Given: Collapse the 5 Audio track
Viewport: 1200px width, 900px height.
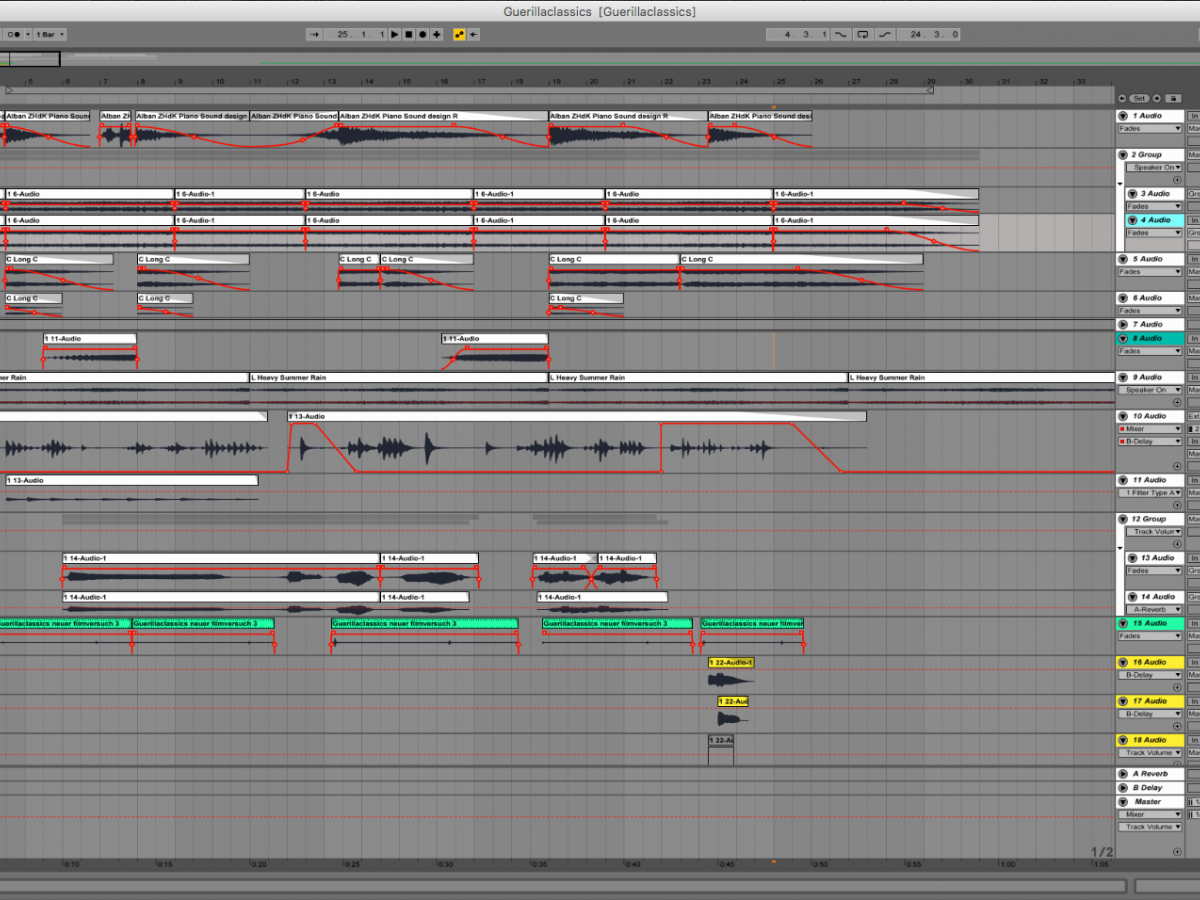Looking at the screenshot, I should [1123, 259].
